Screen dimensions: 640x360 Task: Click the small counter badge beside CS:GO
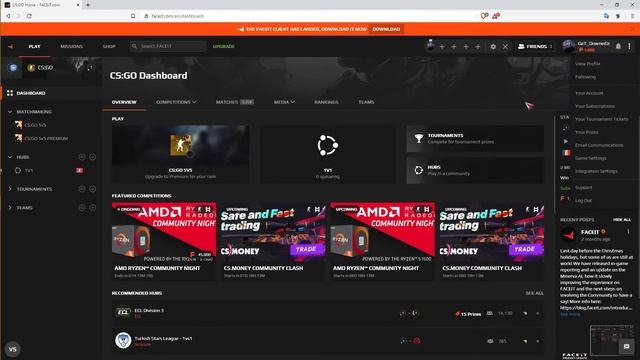(90, 68)
